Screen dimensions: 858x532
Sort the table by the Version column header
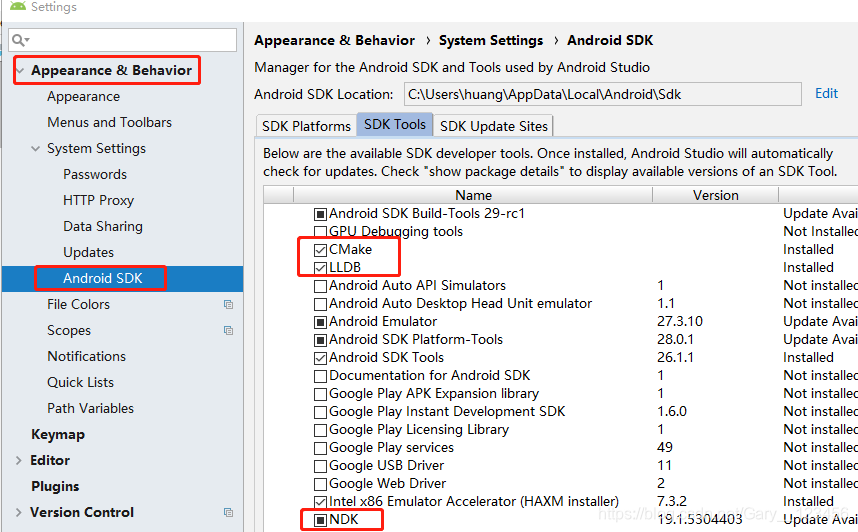click(716, 195)
